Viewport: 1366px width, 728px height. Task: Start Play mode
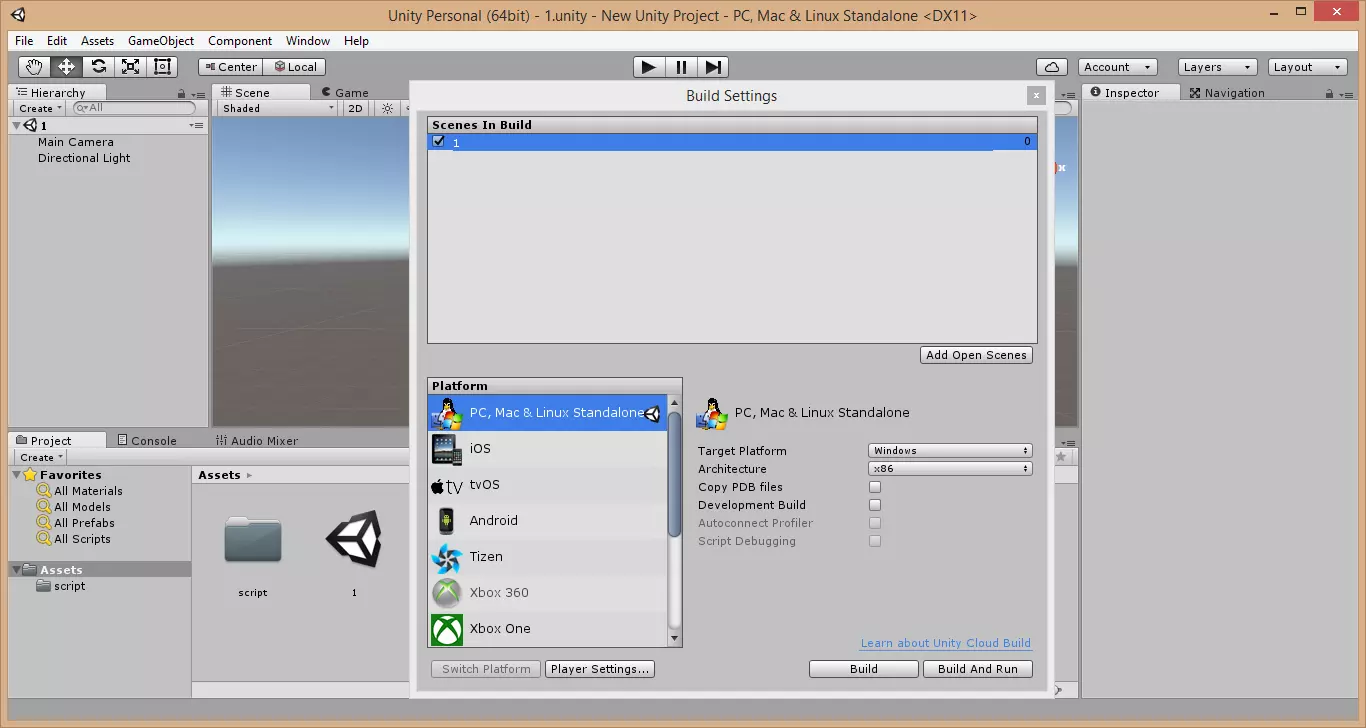pyautogui.click(x=649, y=67)
